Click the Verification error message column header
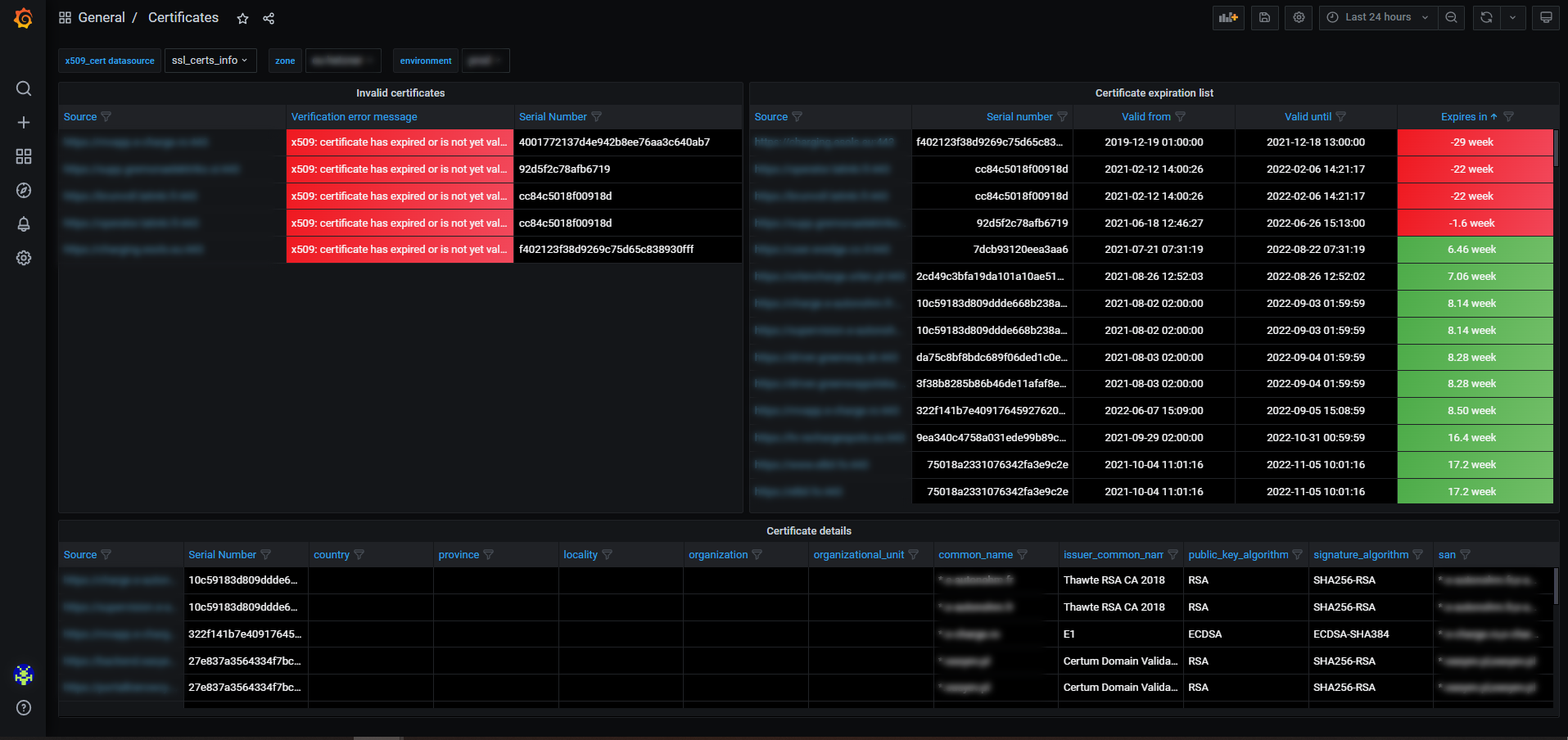Screen dimensions: 1568x740 [354, 117]
